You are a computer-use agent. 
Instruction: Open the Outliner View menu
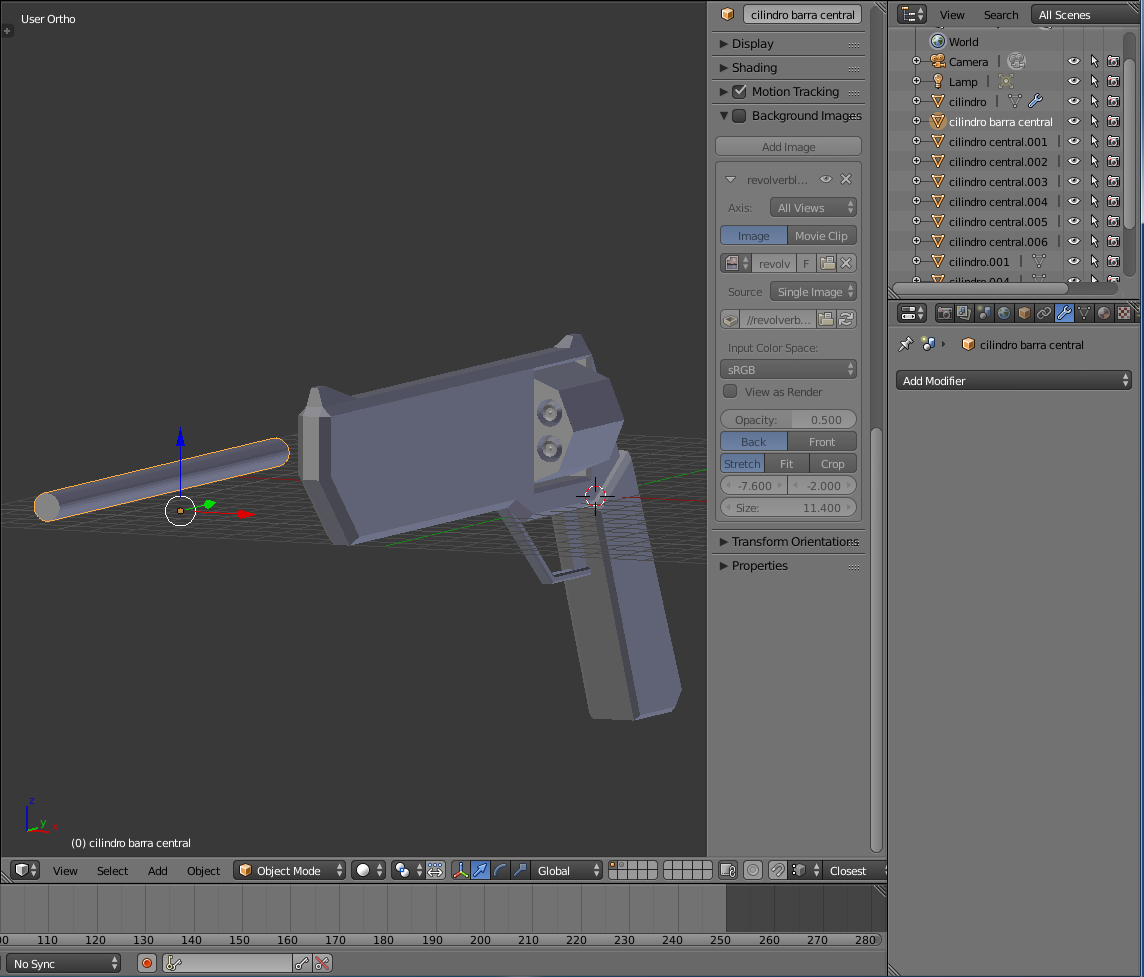click(951, 15)
